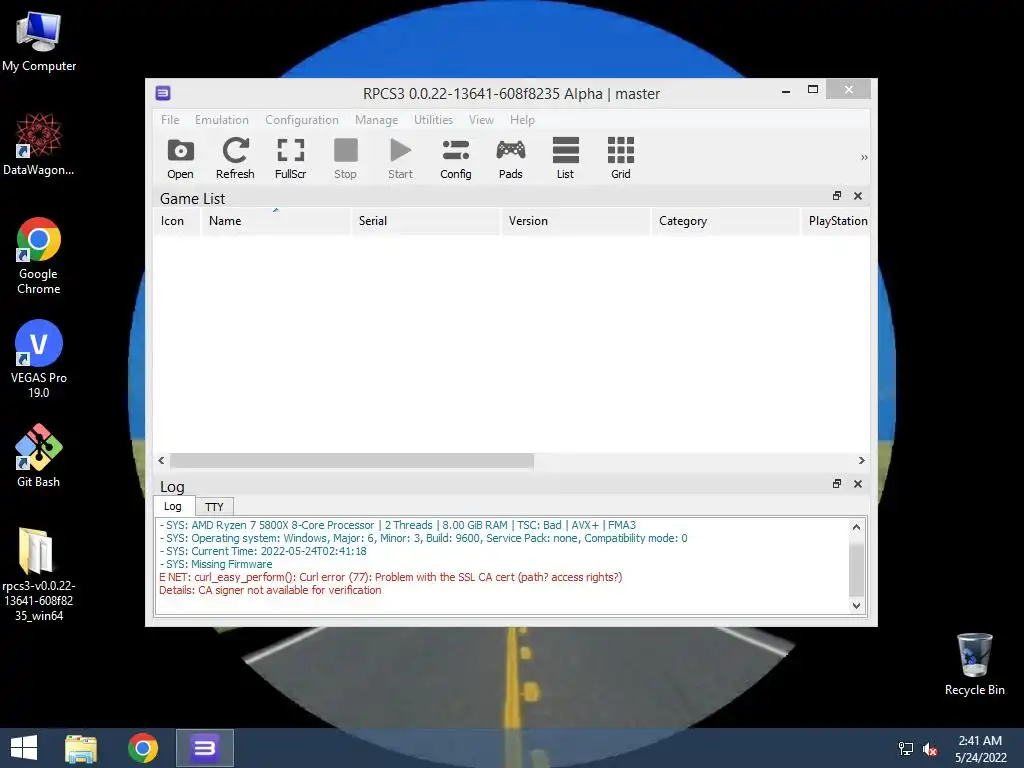Switch to List view
The image size is (1024, 768).
point(566,159)
